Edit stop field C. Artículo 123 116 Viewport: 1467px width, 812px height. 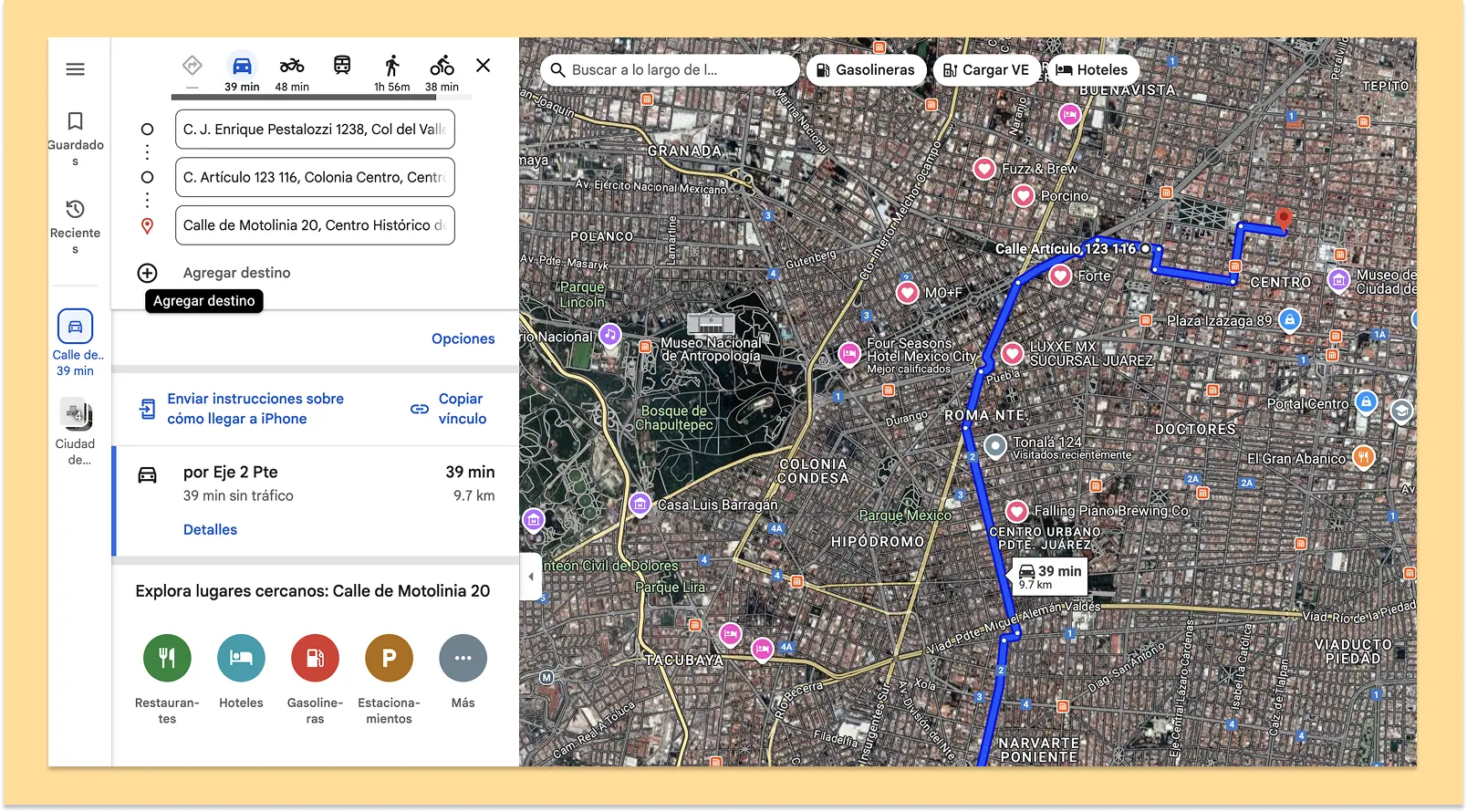[315, 177]
